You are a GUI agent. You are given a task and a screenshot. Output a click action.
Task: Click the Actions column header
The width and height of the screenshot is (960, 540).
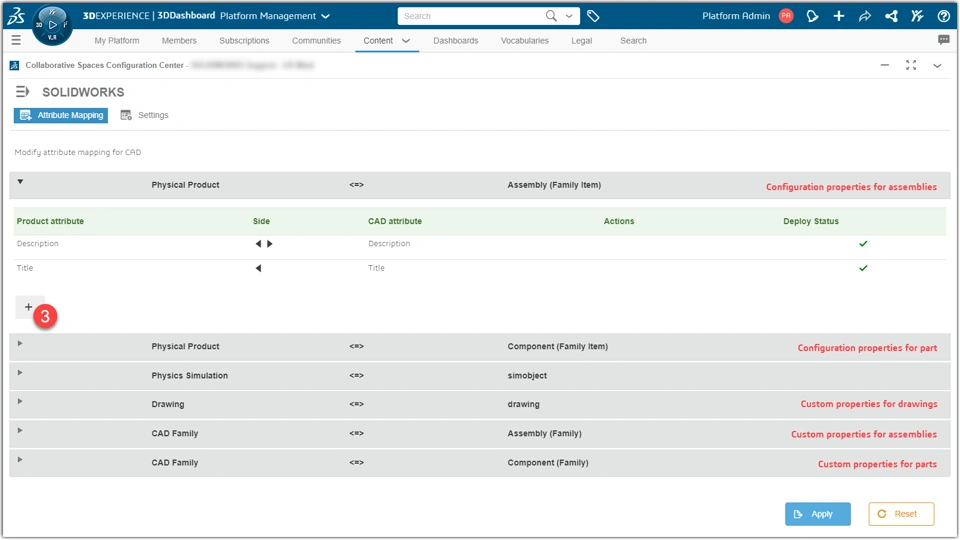coord(619,221)
